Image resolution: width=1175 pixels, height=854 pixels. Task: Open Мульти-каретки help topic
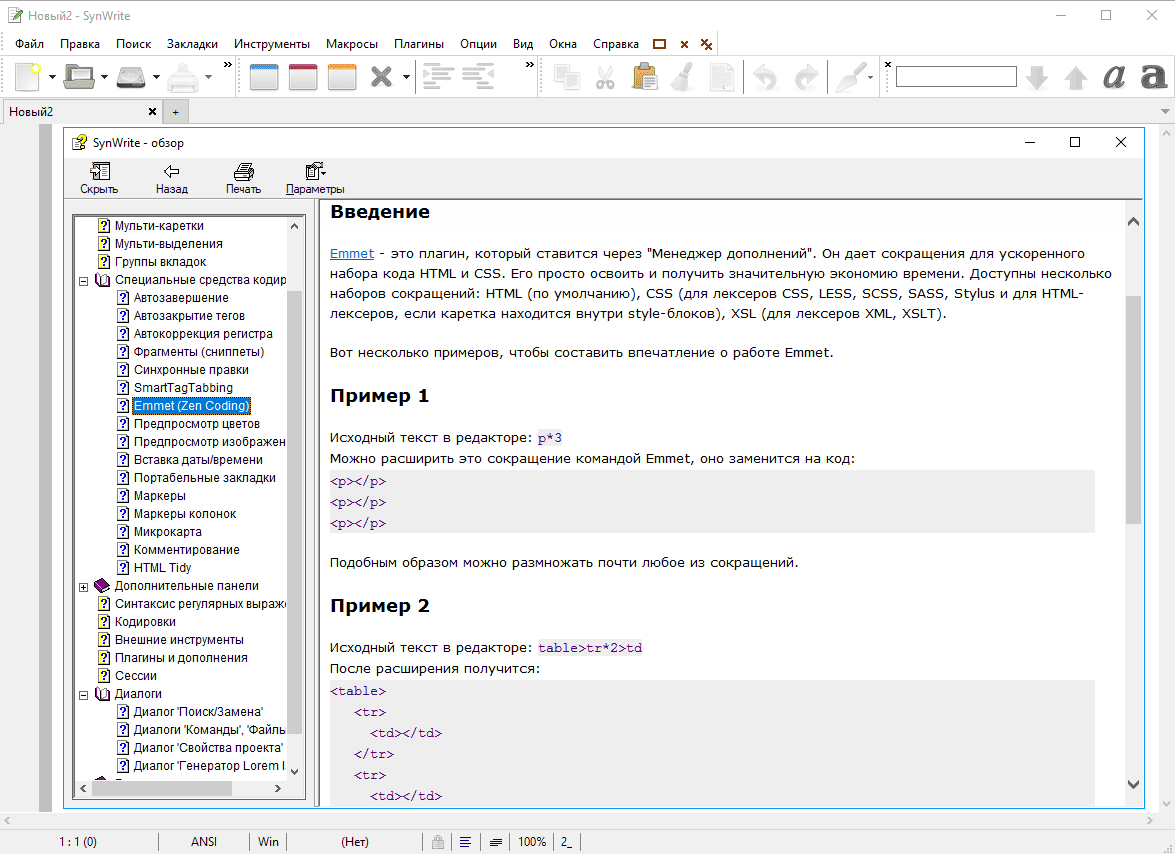[x=159, y=225]
